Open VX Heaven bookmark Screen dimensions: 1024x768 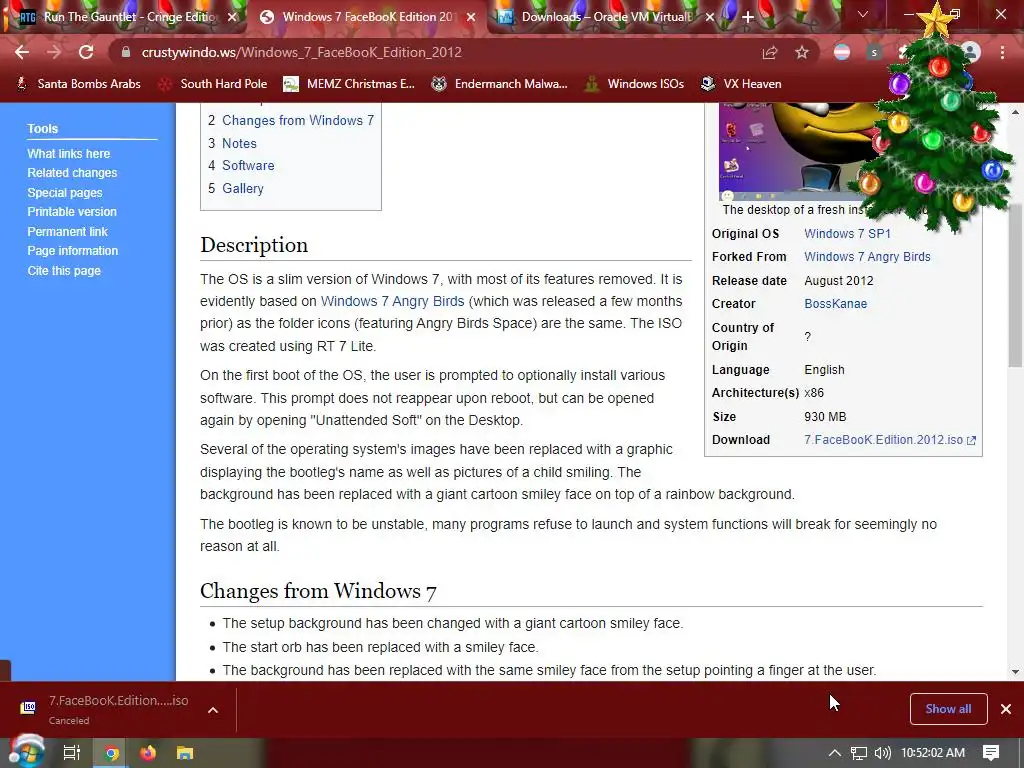point(741,84)
